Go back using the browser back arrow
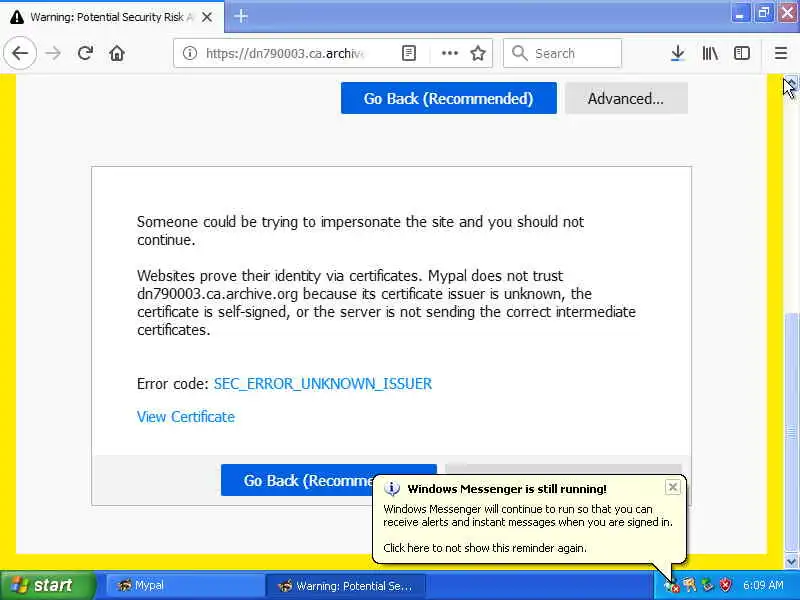The height and width of the screenshot is (600, 800). click(20, 53)
